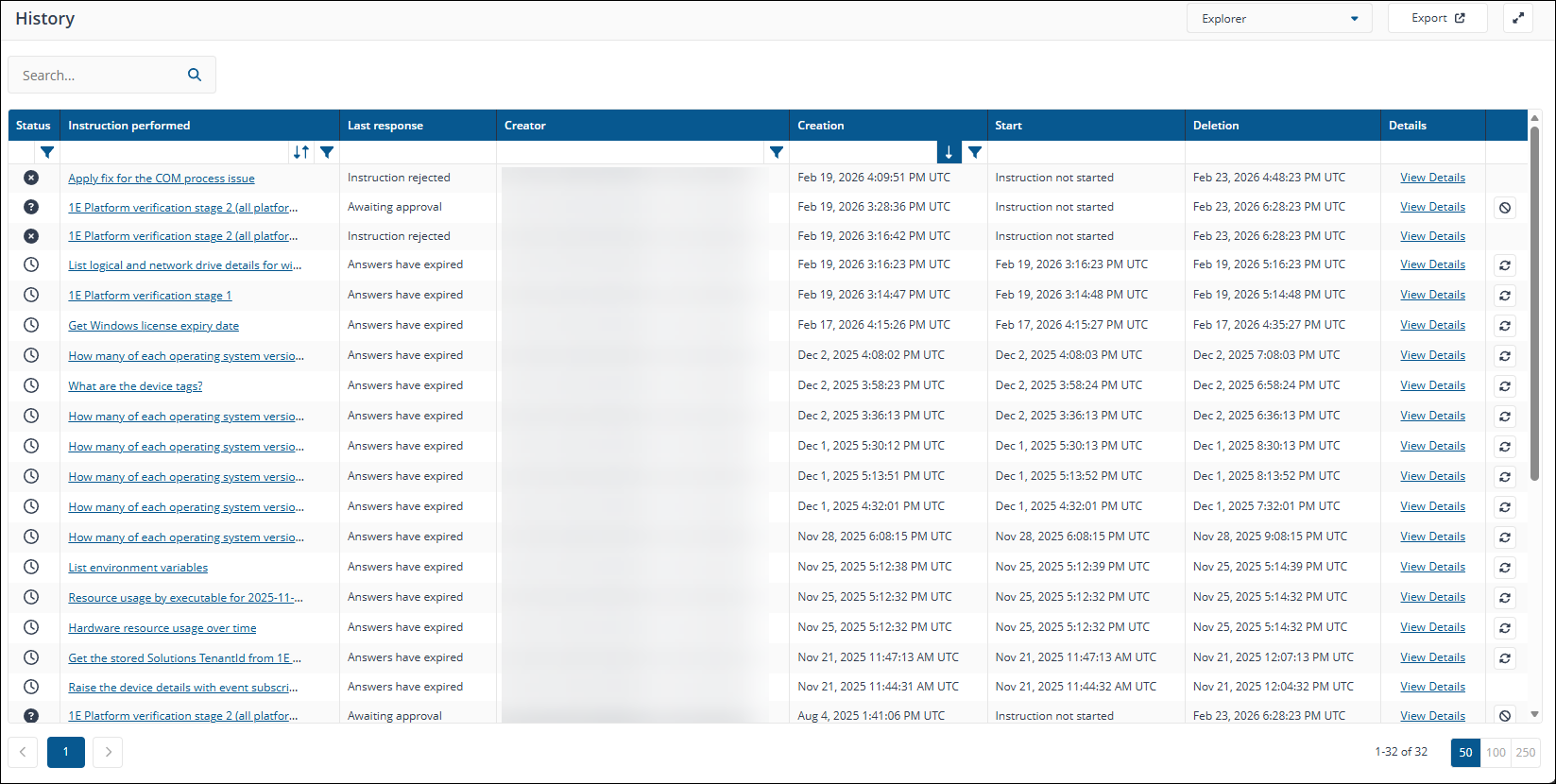The width and height of the screenshot is (1556, 784).
Task: Click the table vertical scrollbar down arrow
Action: [x=1534, y=714]
